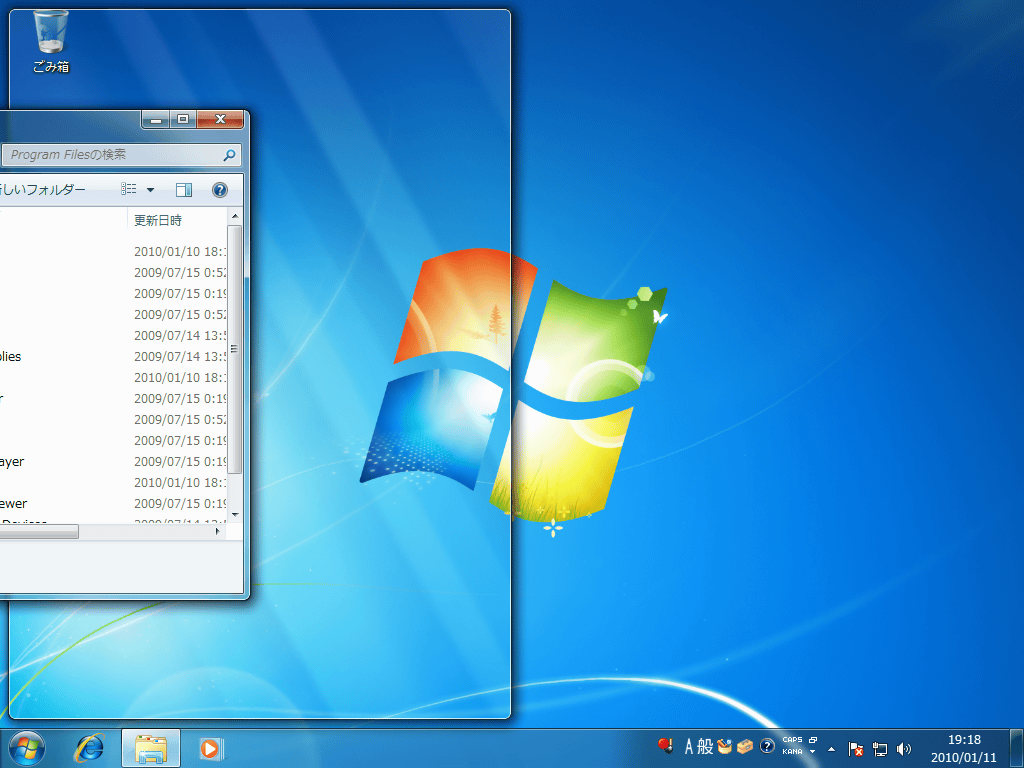Click the Windows Explorer taskbar button

[x=151, y=748]
